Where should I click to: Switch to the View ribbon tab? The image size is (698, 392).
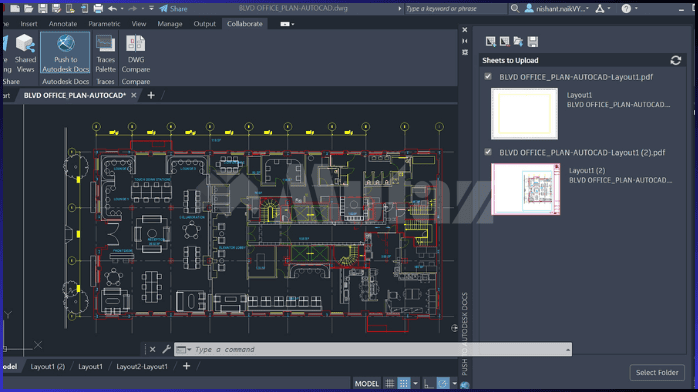pyautogui.click(x=138, y=24)
